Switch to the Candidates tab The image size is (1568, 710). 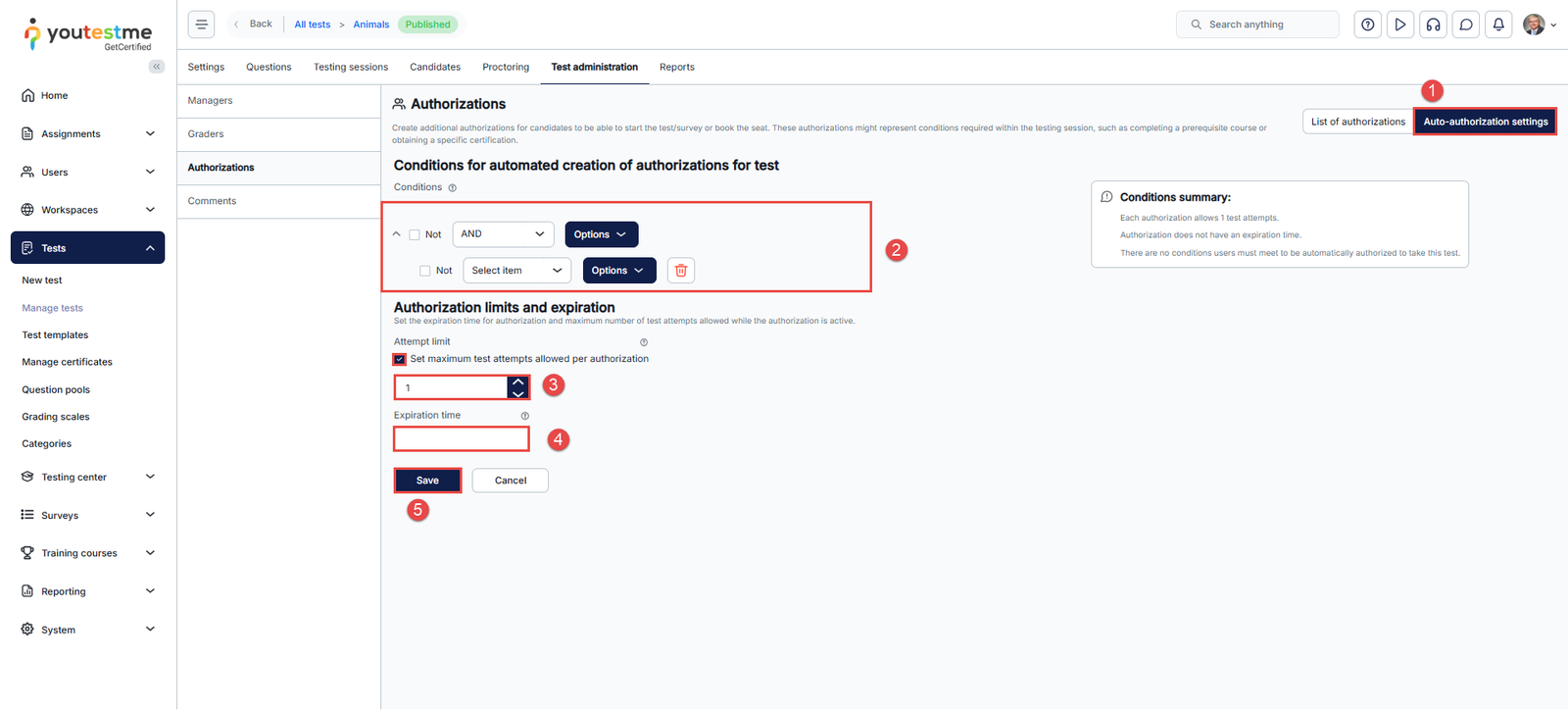(435, 68)
